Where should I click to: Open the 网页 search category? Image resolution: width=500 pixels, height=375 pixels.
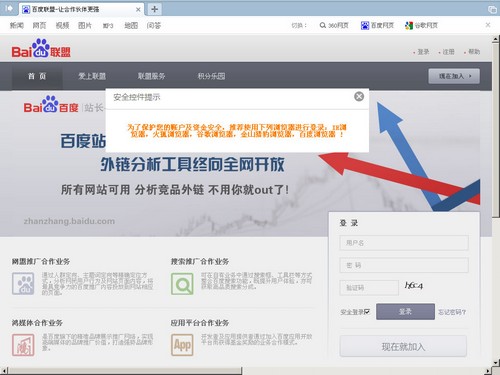(x=39, y=25)
